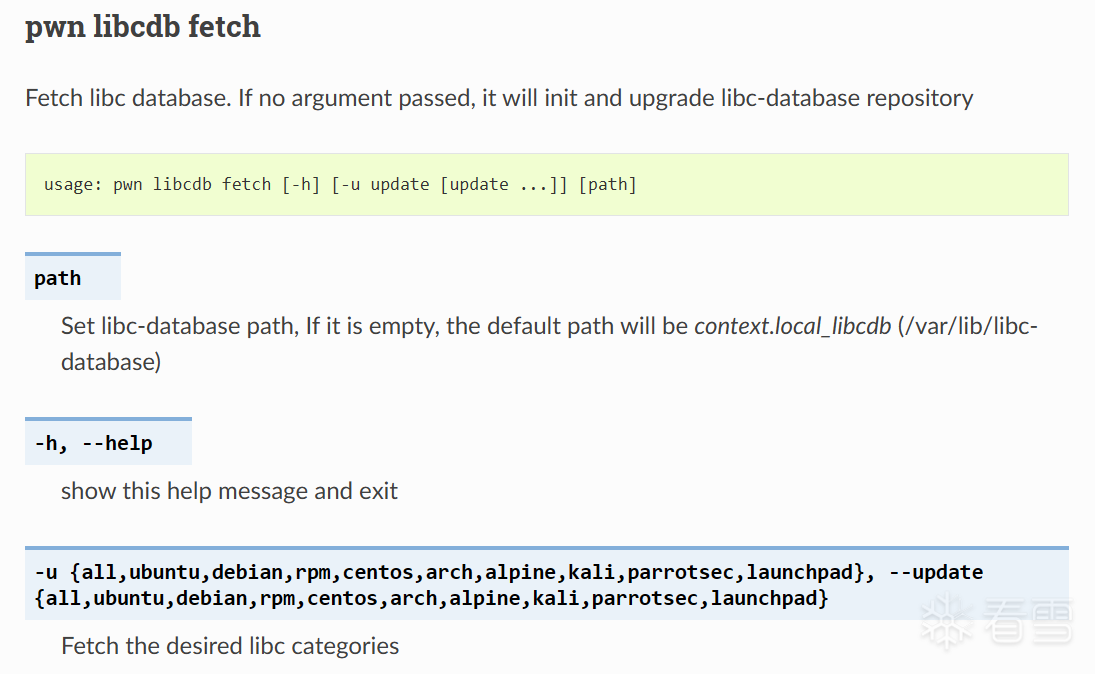Click the "-h, --help" option label
The width and height of the screenshot is (1095, 674).
tap(93, 443)
